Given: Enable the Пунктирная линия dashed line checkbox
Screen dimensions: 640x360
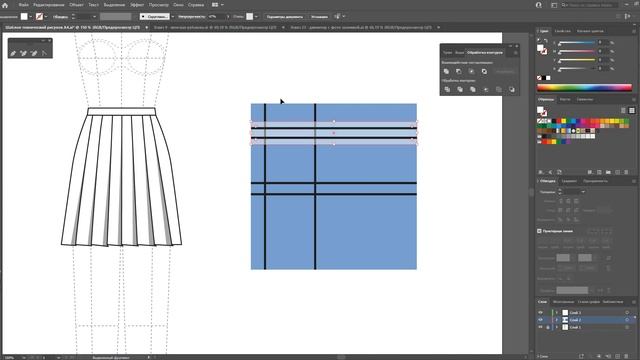Looking at the screenshot, I should tap(539, 231).
